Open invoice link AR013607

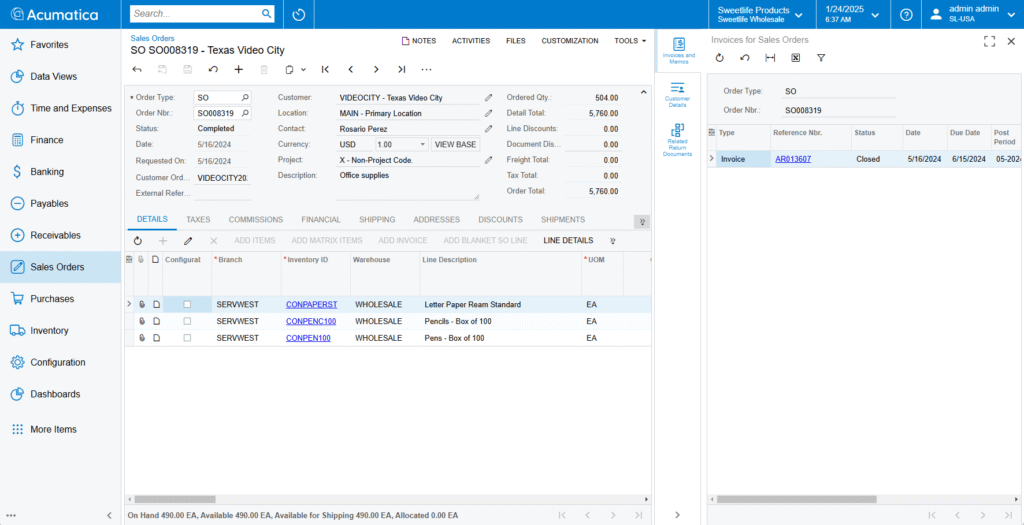click(x=793, y=159)
